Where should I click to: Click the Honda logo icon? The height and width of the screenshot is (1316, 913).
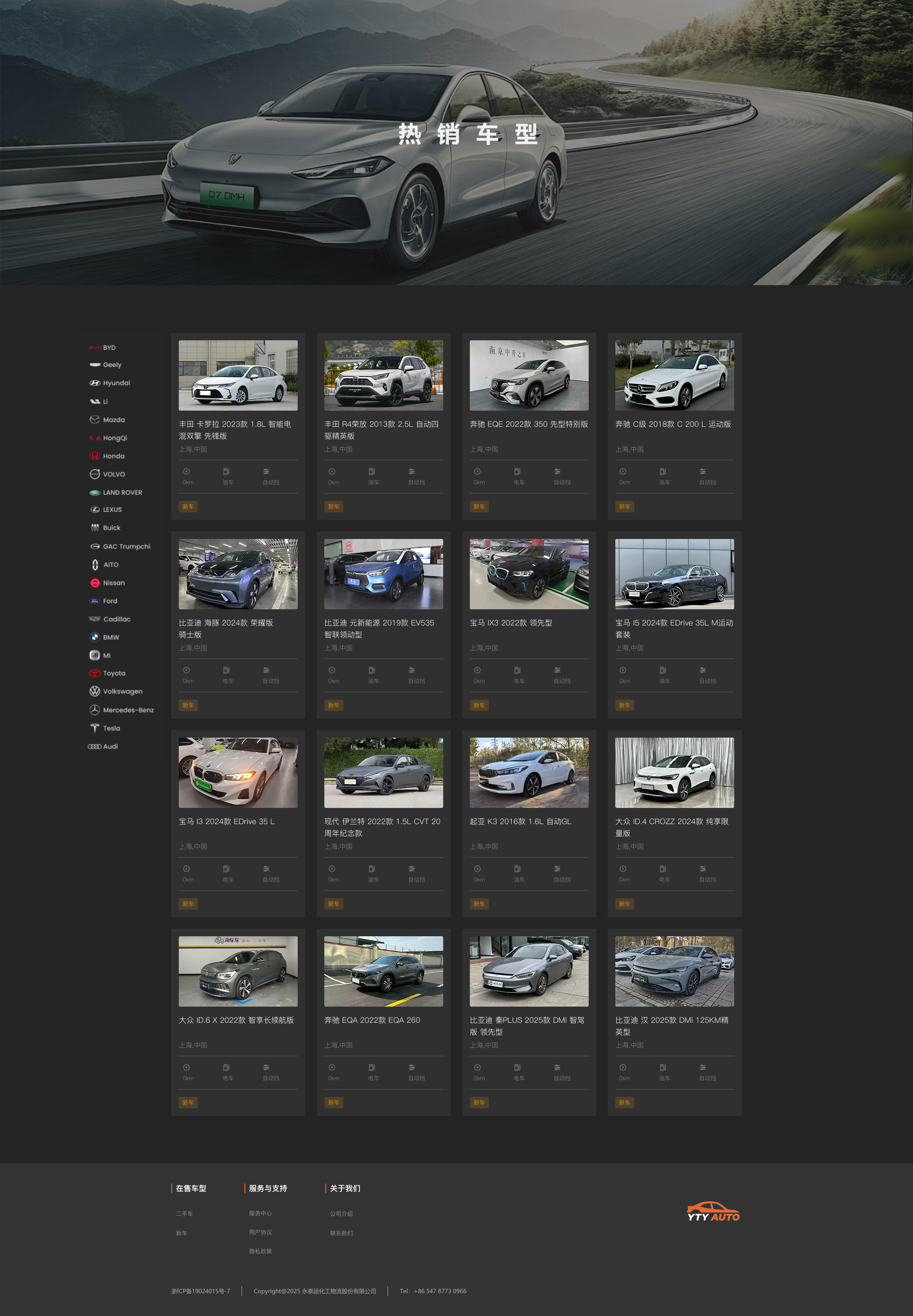(94, 456)
